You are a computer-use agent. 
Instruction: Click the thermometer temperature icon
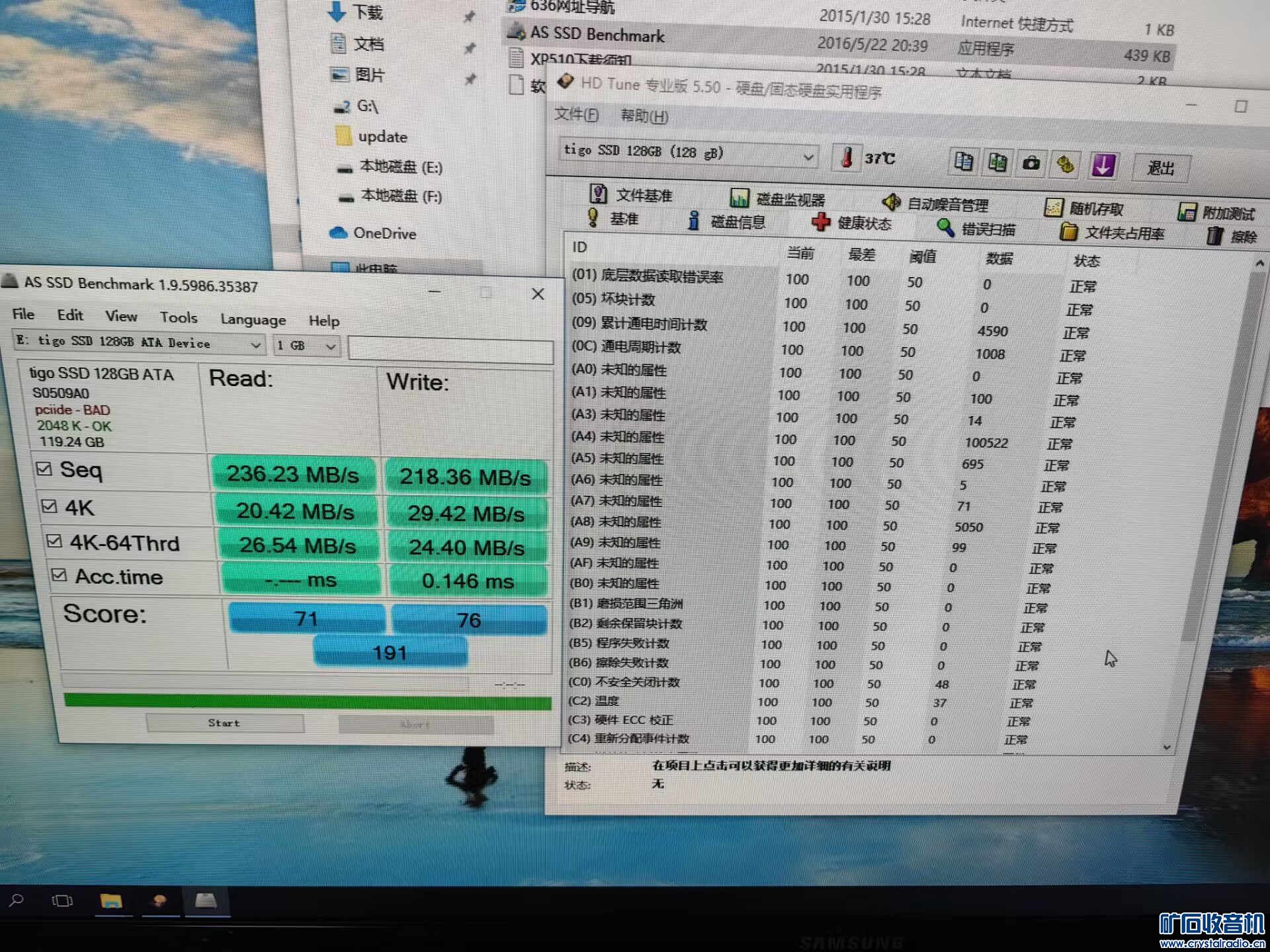coord(847,158)
